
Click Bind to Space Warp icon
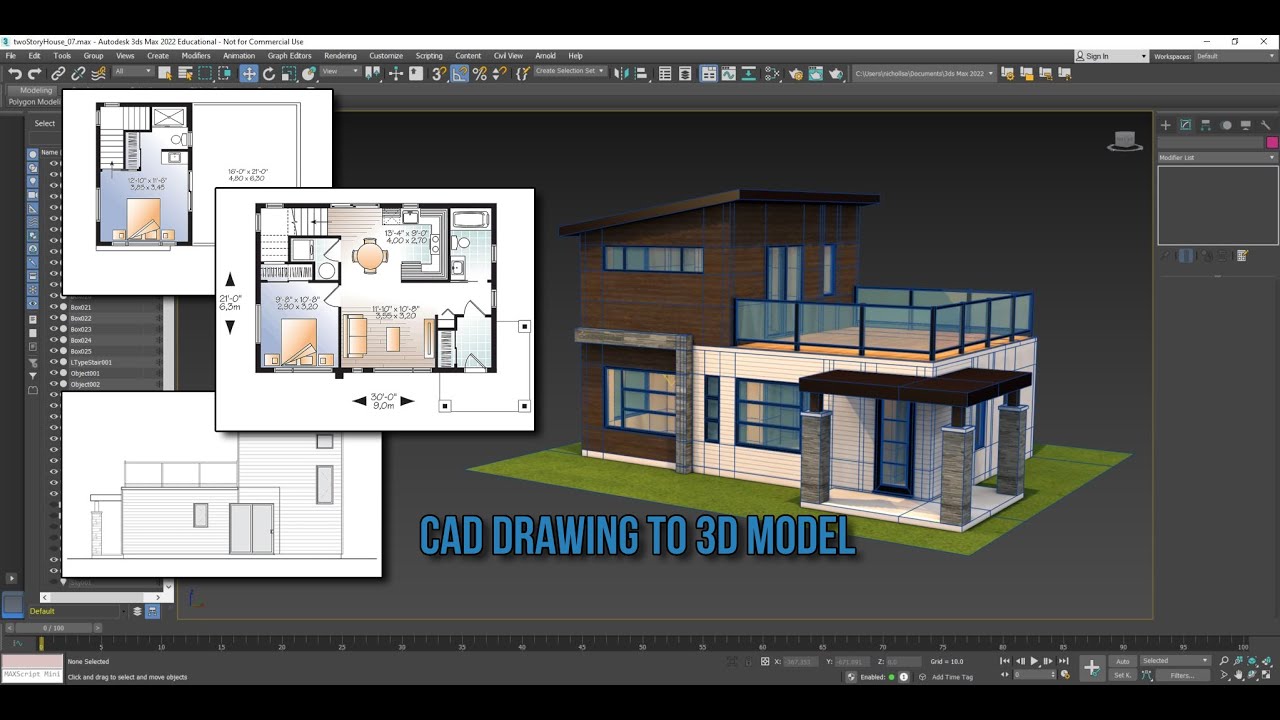pos(99,73)
